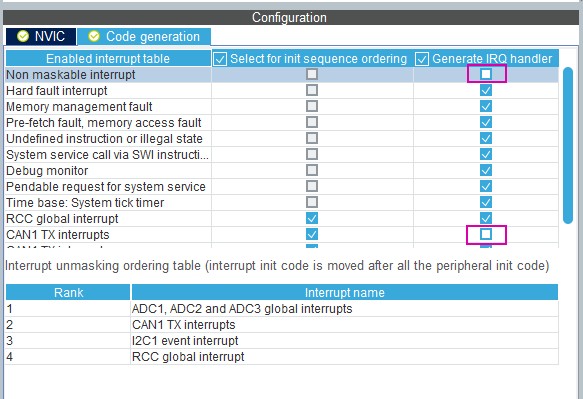Open the Code generation tab

(x=144, y=36)
